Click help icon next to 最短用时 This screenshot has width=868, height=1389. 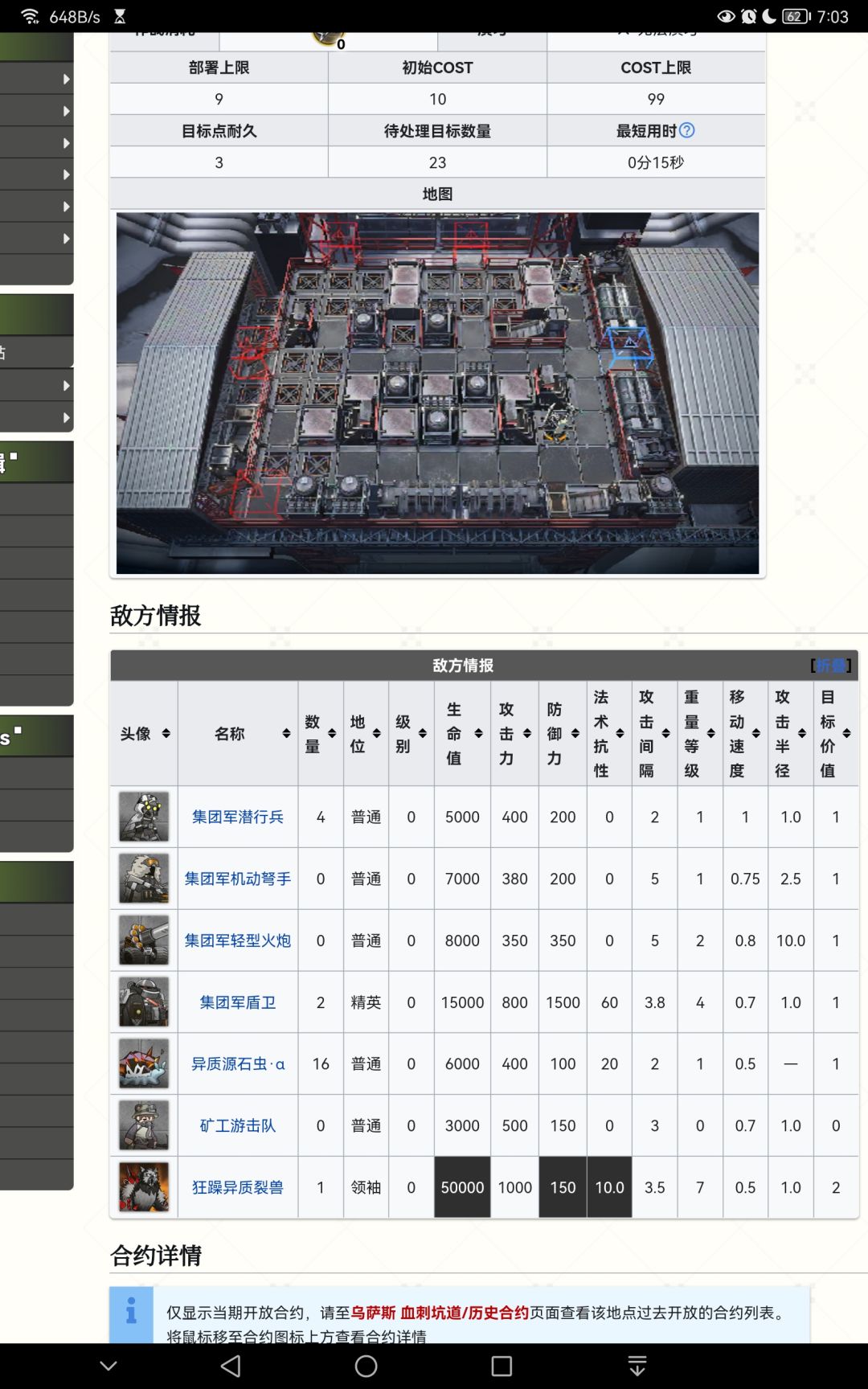[x=687, y=130]
